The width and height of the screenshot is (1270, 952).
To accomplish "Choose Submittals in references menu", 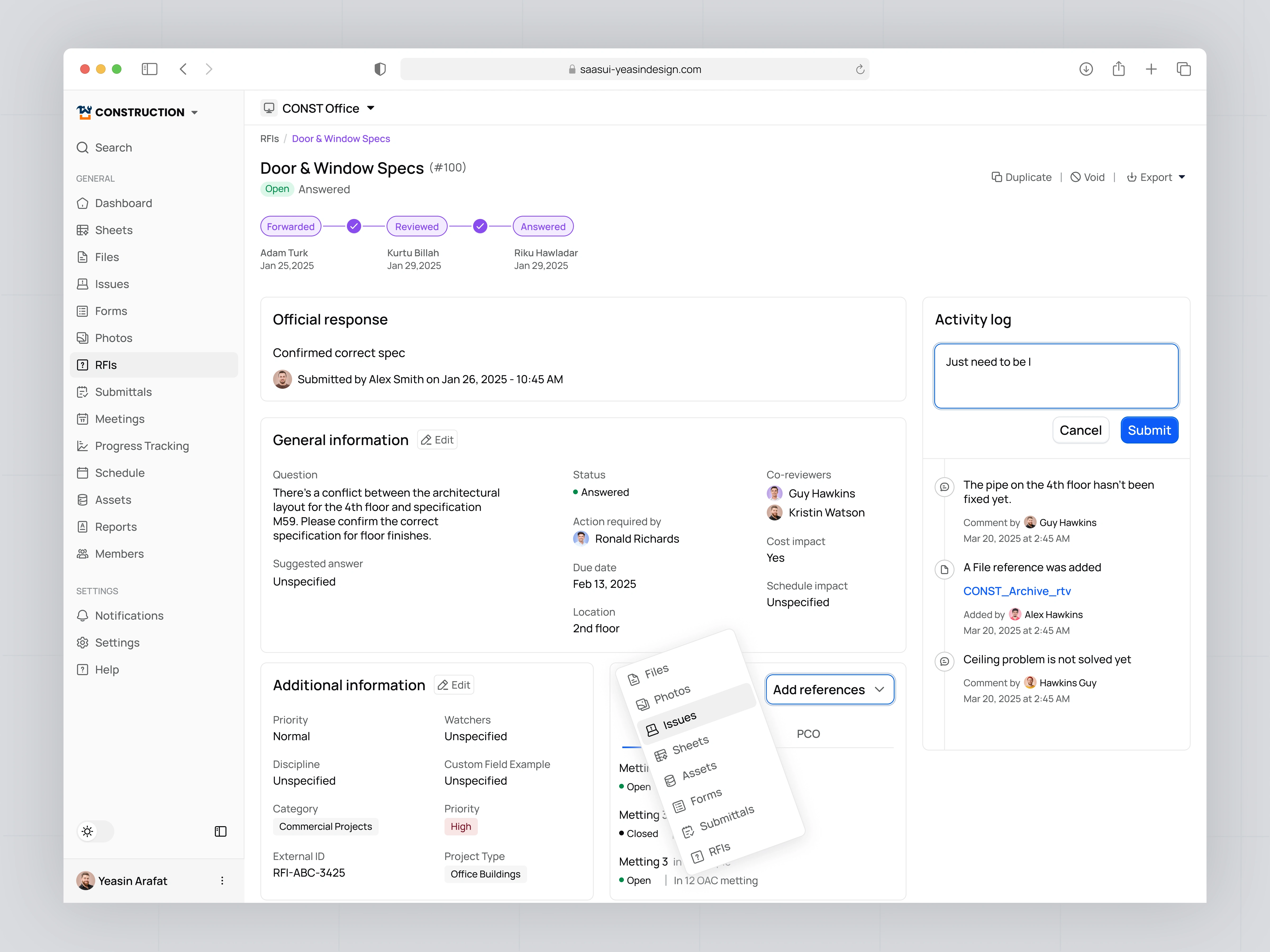I will tap(718, 821).
